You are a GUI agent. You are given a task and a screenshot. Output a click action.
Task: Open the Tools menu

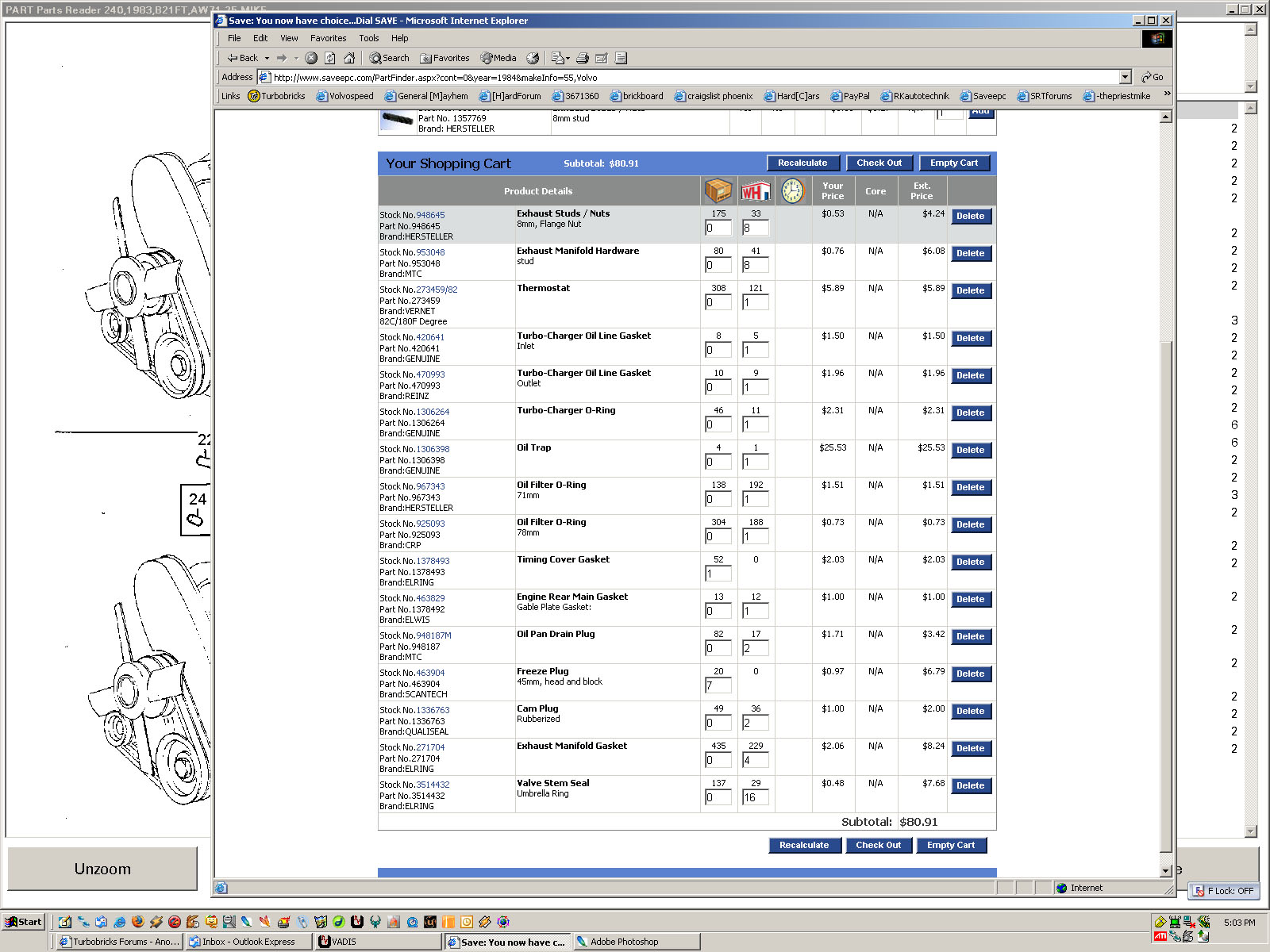368,38
